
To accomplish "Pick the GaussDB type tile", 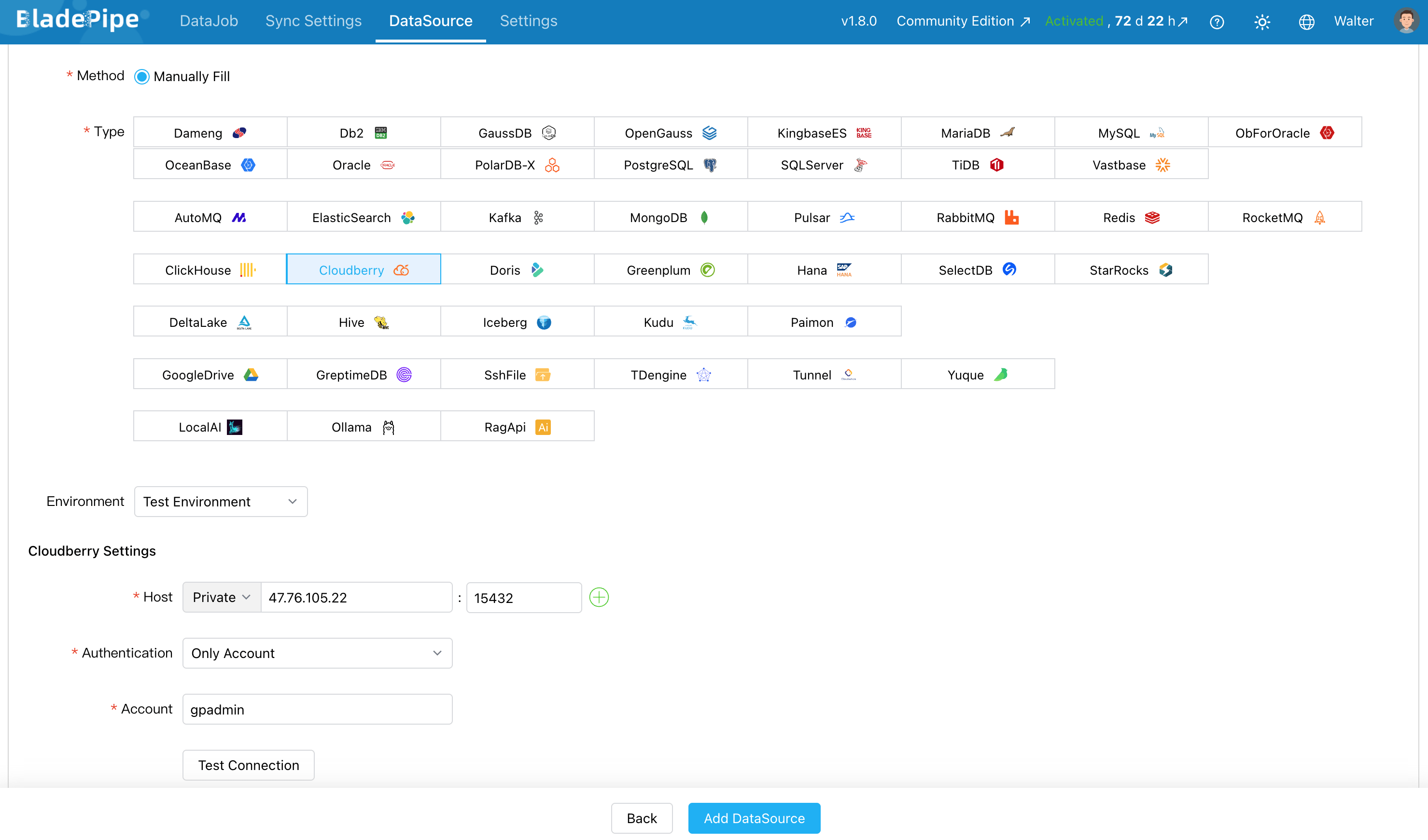I will click(518, 133).
